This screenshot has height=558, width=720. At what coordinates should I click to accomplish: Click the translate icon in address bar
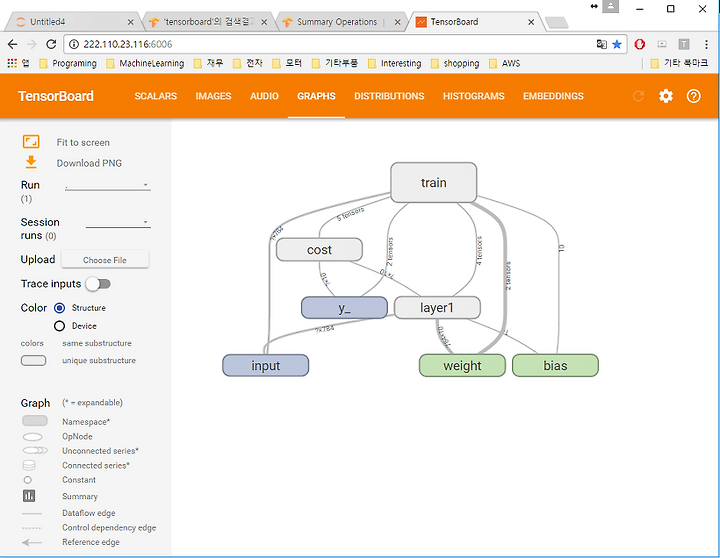coord(602,44)
